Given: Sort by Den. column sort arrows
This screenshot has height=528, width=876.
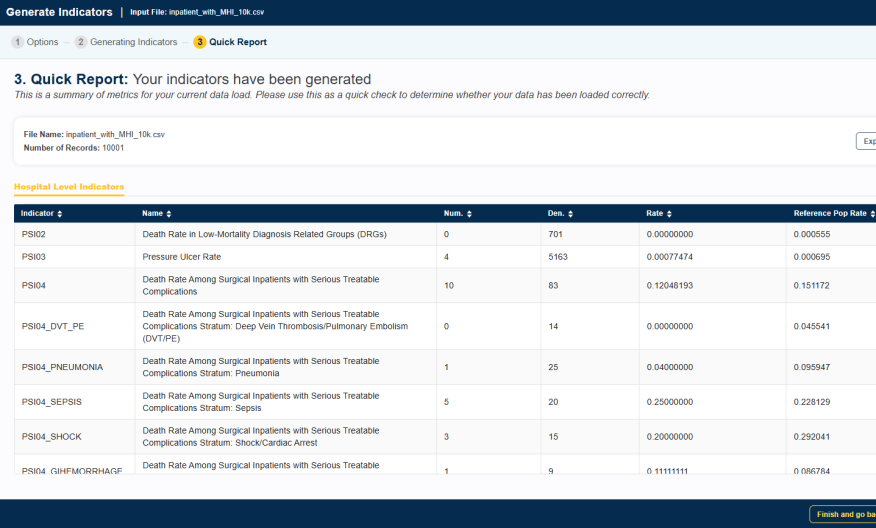Looking at the screenshot, I should [x=573, y=214].
